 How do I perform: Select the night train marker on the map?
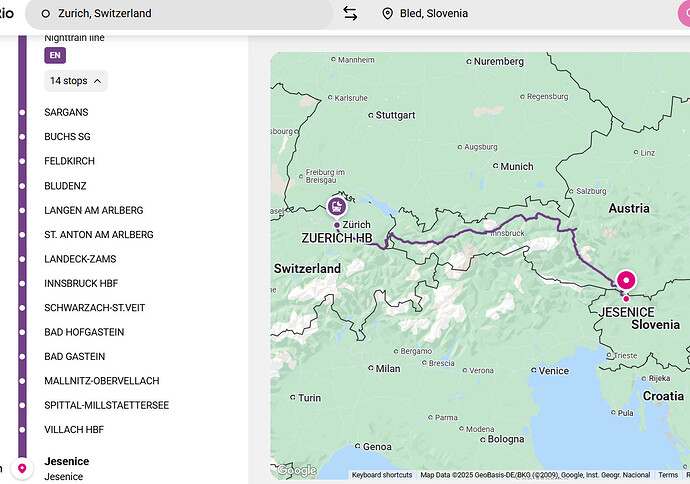(x=337, y=207)
